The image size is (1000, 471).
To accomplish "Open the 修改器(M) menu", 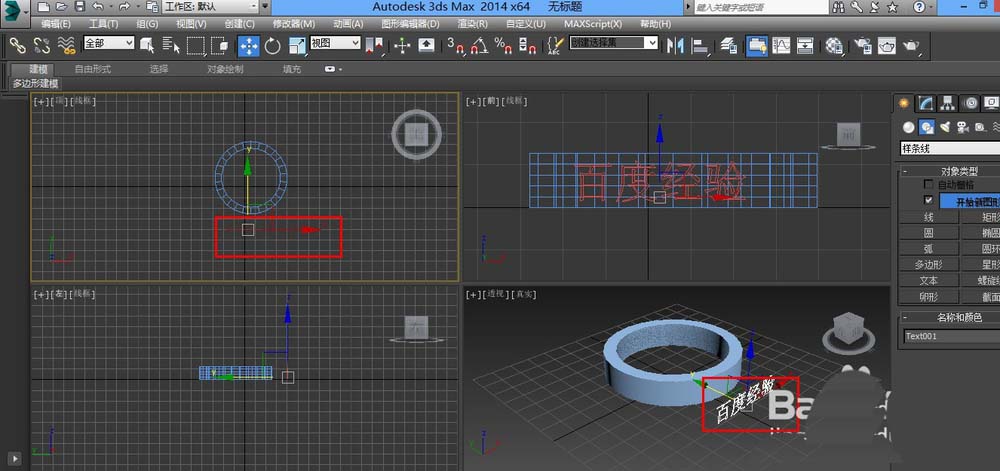I will coord(294,24).
